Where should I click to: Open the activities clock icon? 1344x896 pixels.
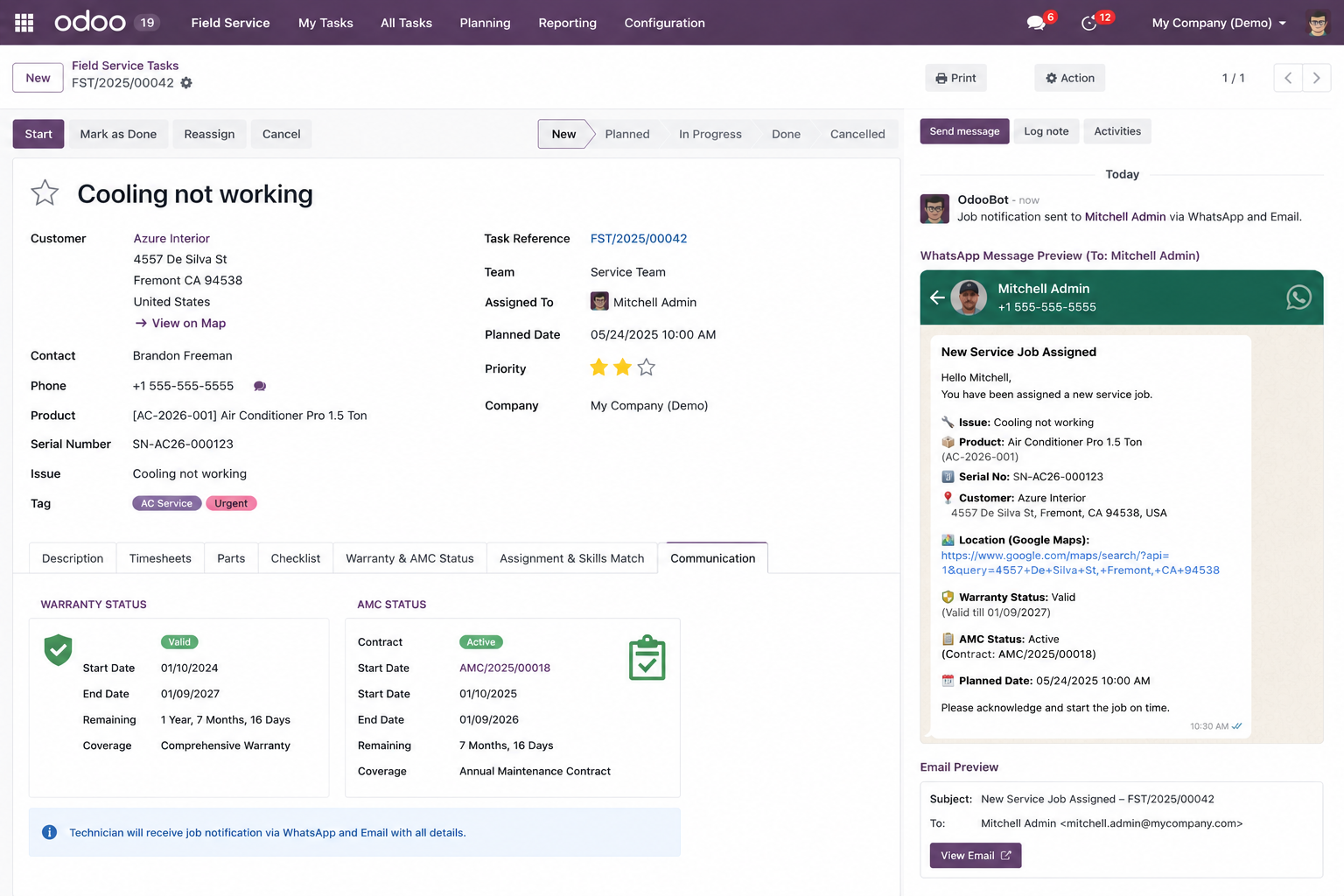click(1089, 23)
